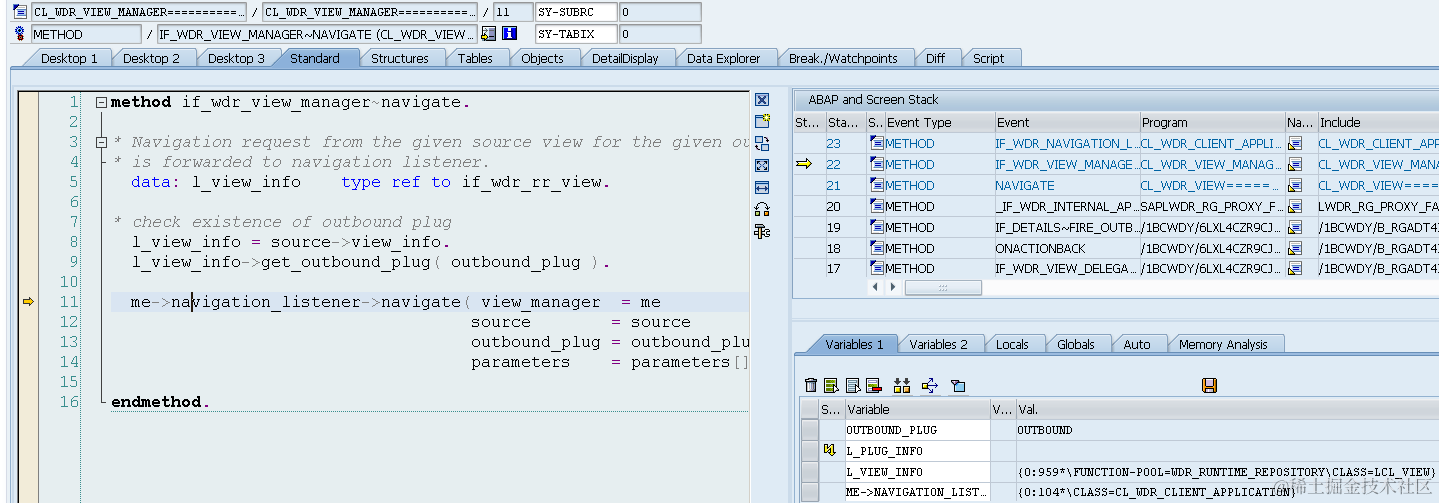1439x503 pixels.
Task: Click the display object icon next to the info icon
Action: (488, 34)
